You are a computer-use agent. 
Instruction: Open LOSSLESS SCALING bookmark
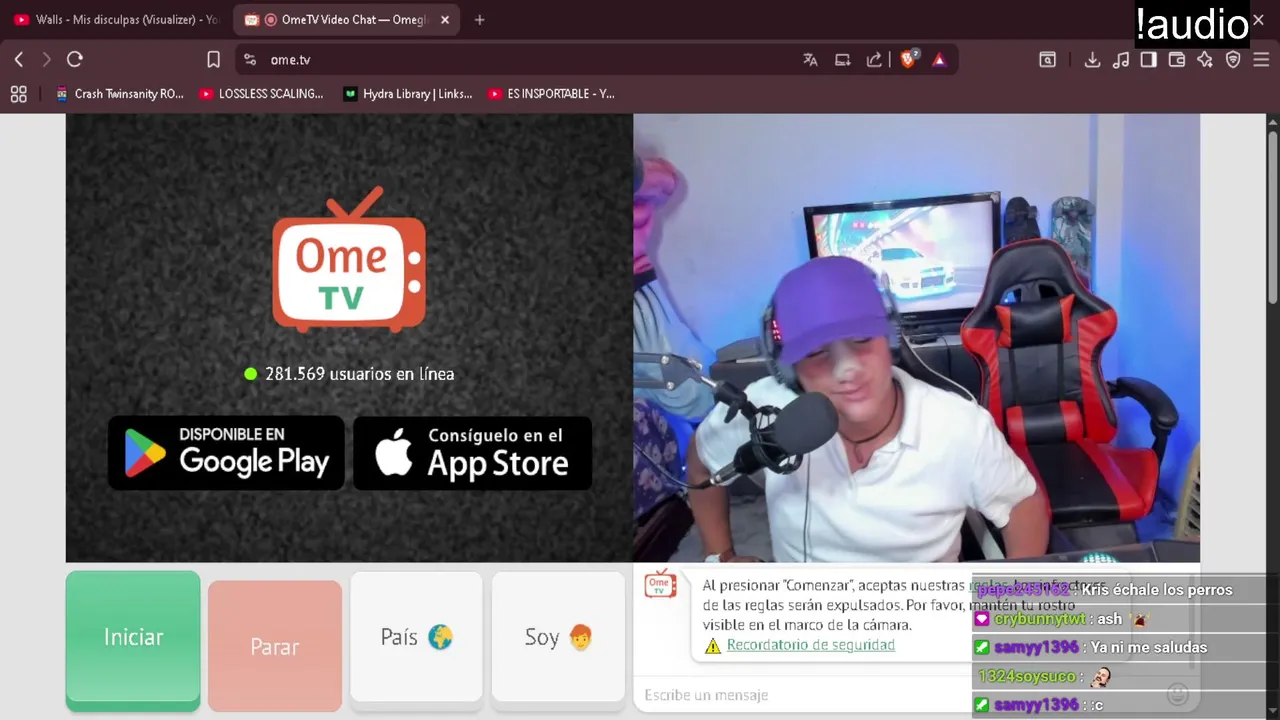(x=261, y=94)
